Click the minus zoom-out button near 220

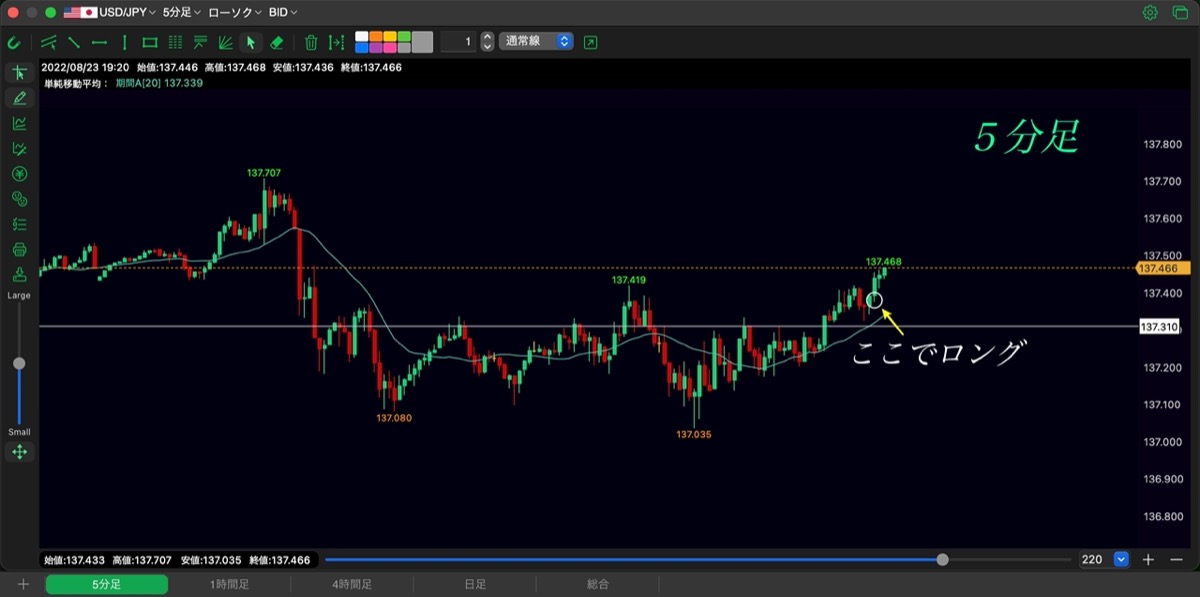[x=1176, y=560]
